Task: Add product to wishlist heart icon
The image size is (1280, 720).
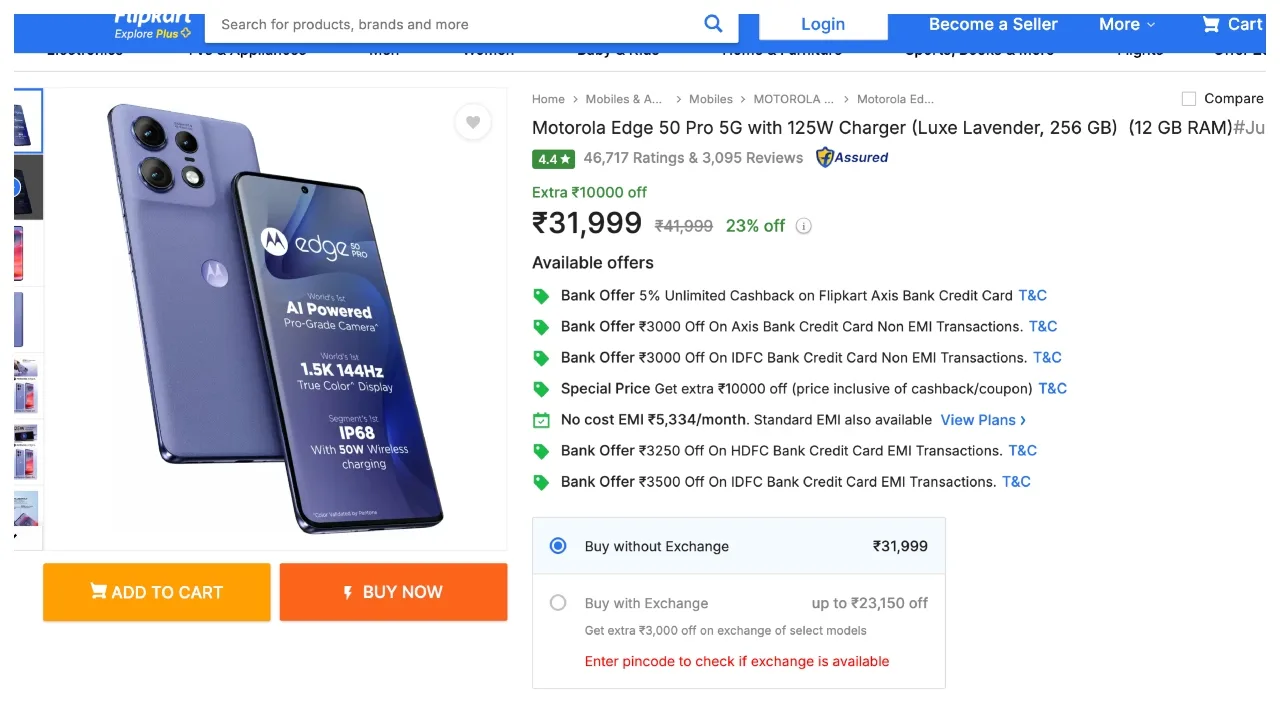Action: click(473, 122)
